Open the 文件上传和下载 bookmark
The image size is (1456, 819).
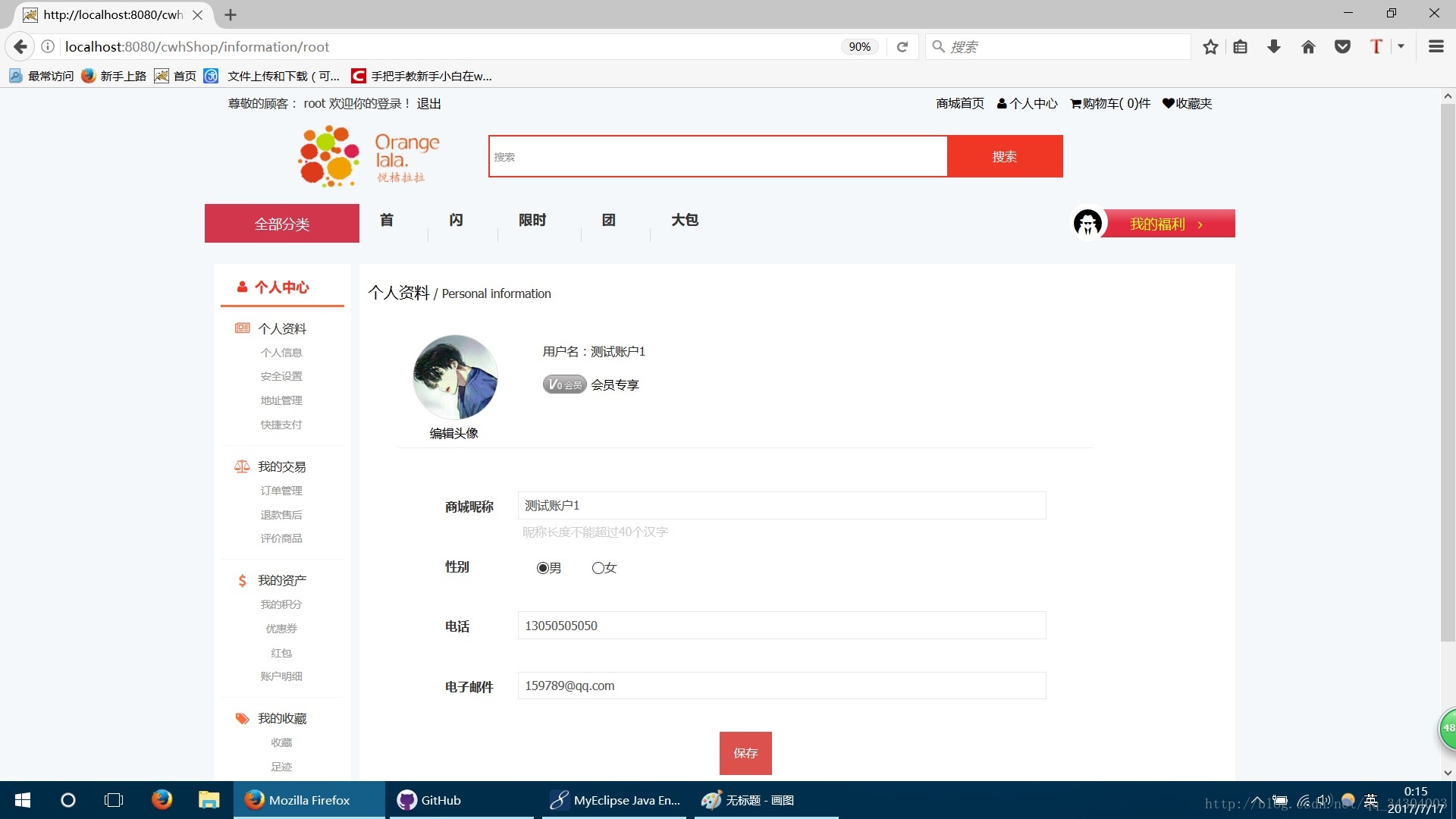(273, 76)
